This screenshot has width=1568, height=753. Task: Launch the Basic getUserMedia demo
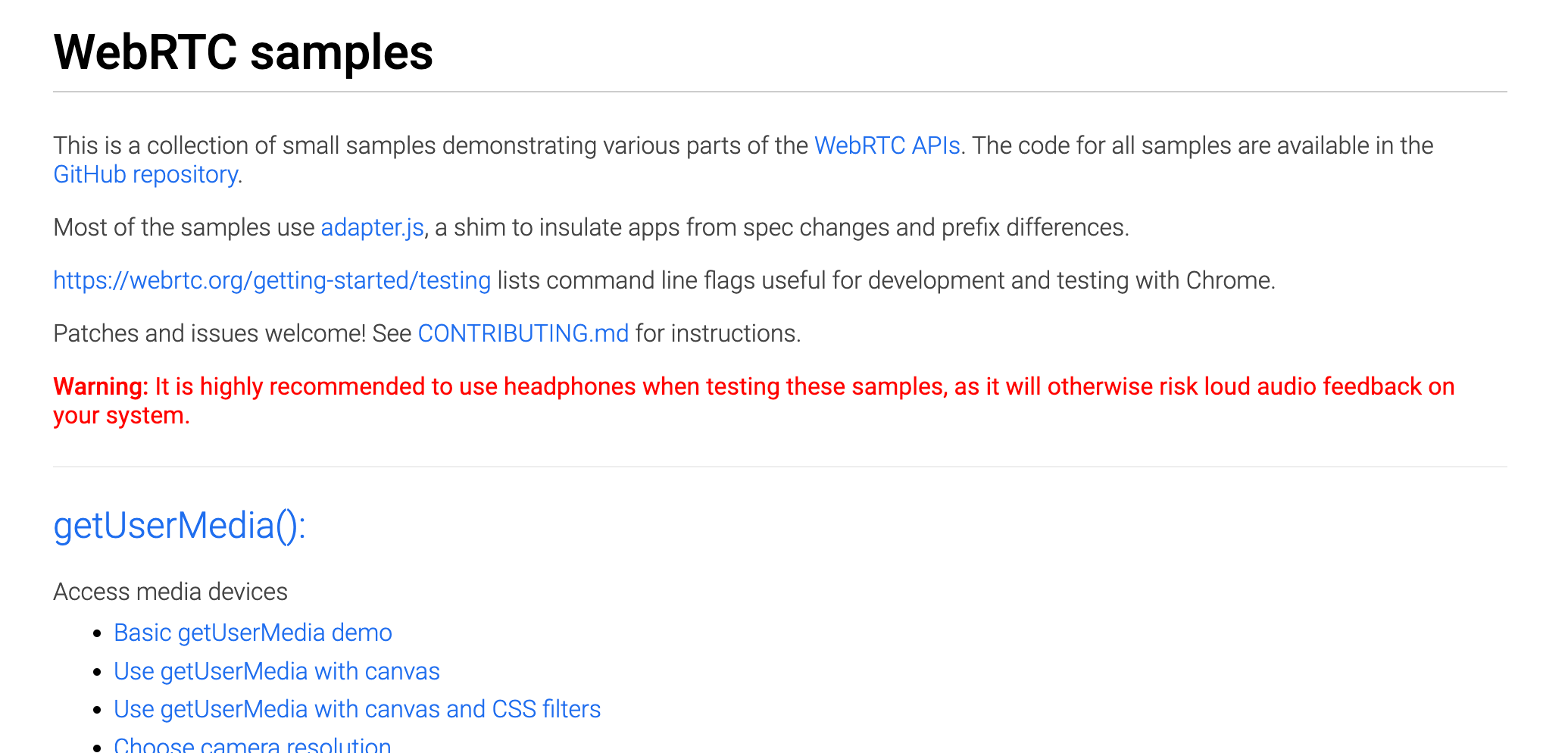pos(253,633)
